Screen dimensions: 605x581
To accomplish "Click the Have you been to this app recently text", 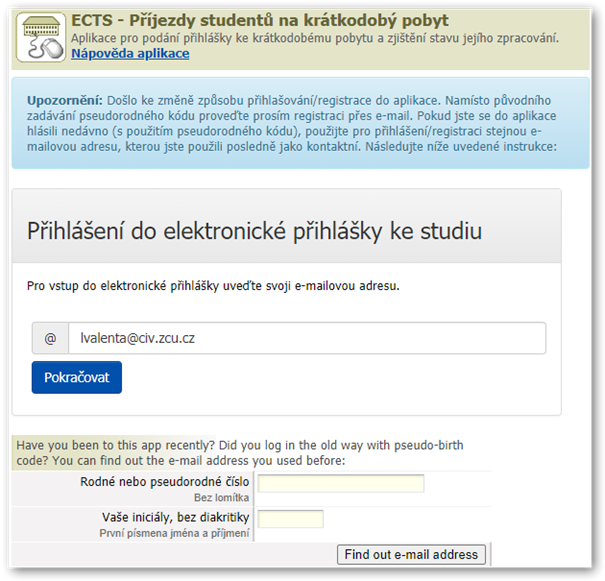I will [115, 445].
